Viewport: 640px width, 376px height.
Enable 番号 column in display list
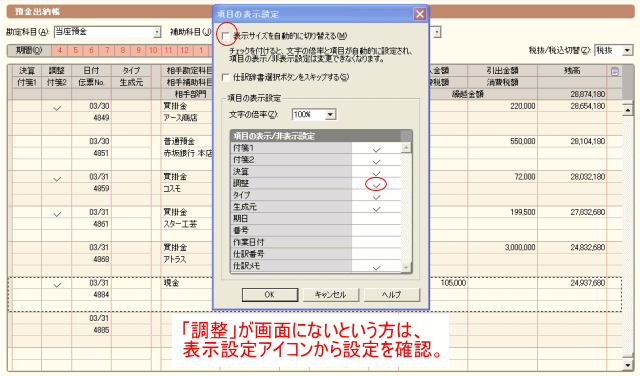coord(376,231)
